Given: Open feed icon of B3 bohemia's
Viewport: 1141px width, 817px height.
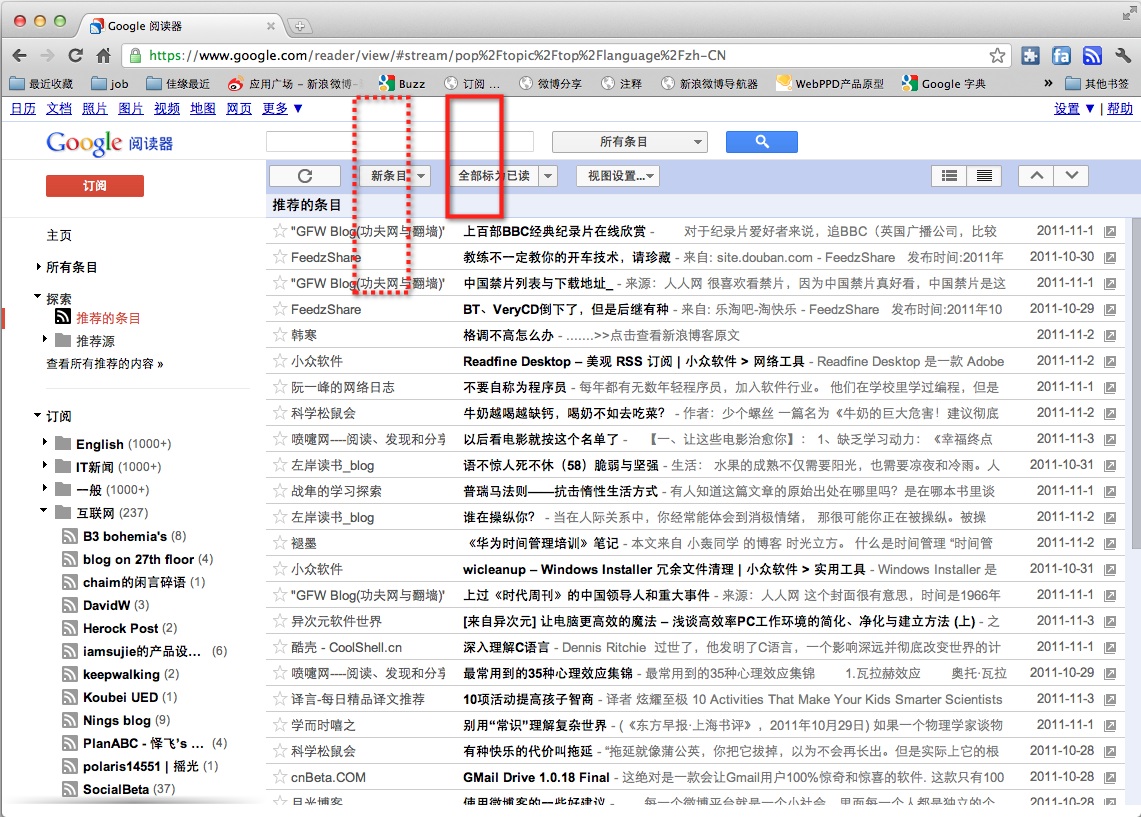Looking at the screenshot, I should [70, 537].
